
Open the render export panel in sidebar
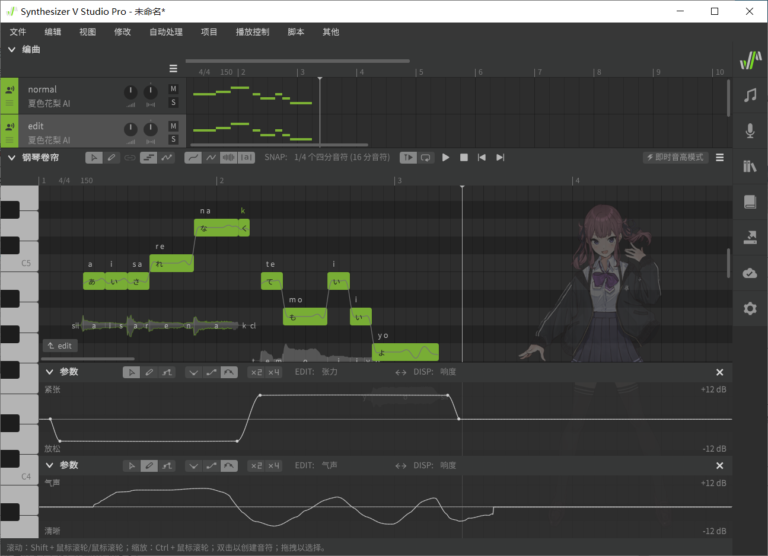pyautogui.click(x=750, y=237)
